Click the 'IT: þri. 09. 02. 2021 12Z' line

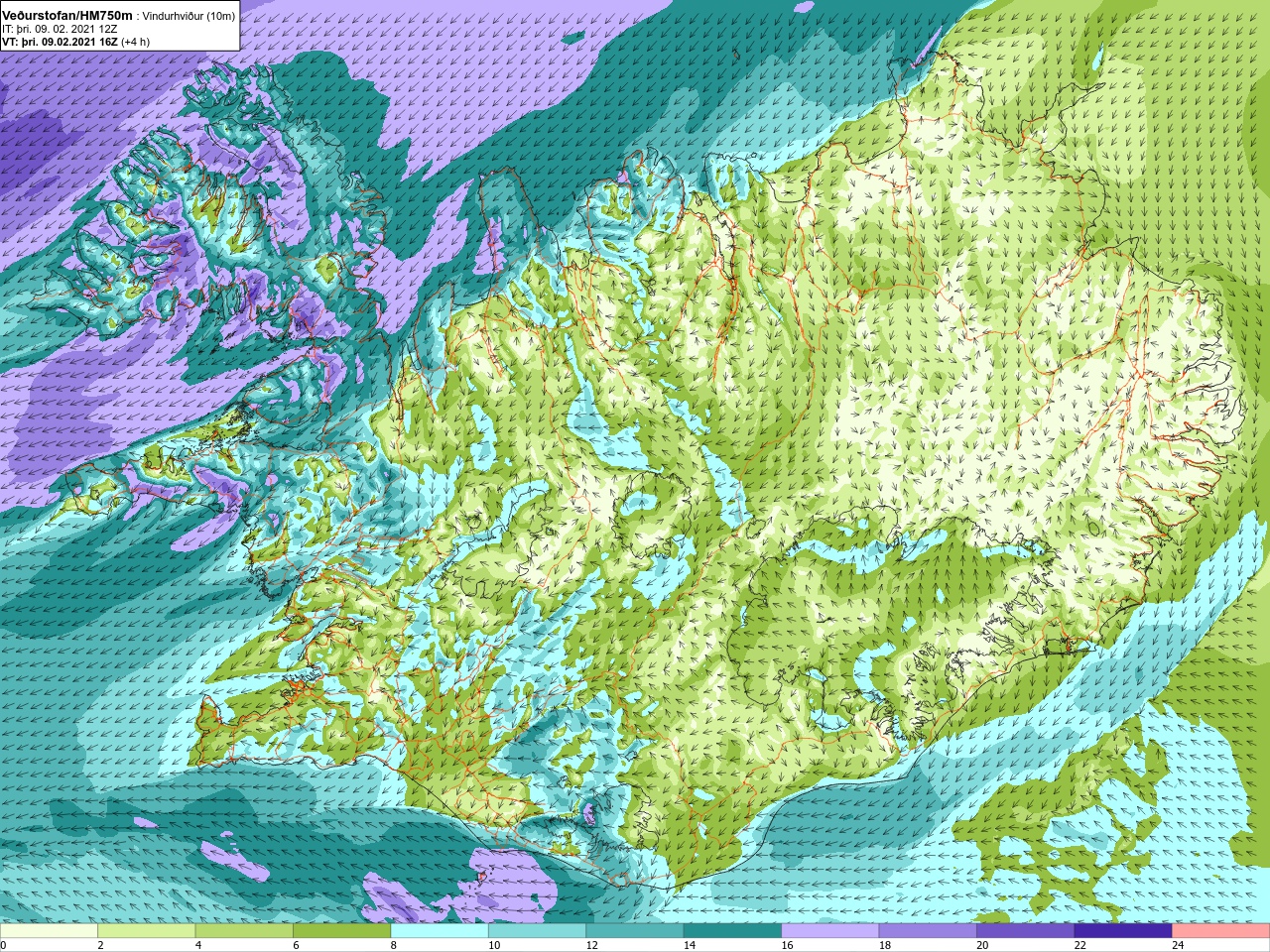click(61, 29)
